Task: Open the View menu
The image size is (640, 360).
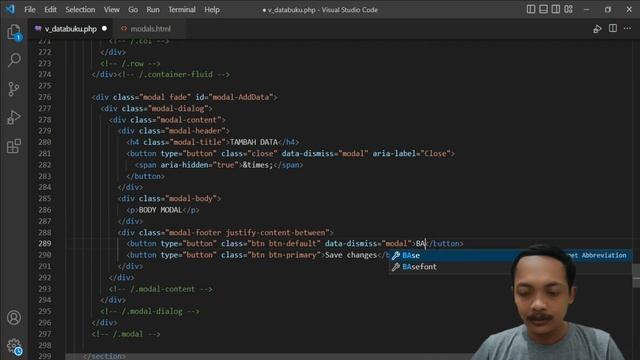Action: pyautogui.click(x=111, y=9)
